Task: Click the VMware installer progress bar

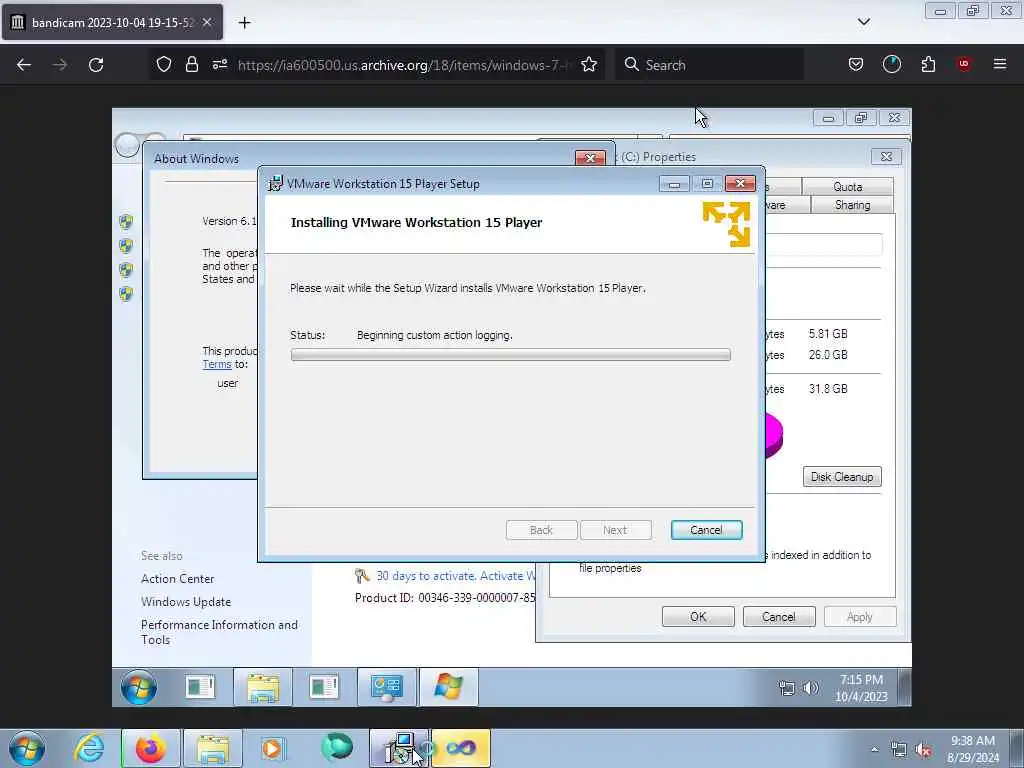Action: point(511,355)
